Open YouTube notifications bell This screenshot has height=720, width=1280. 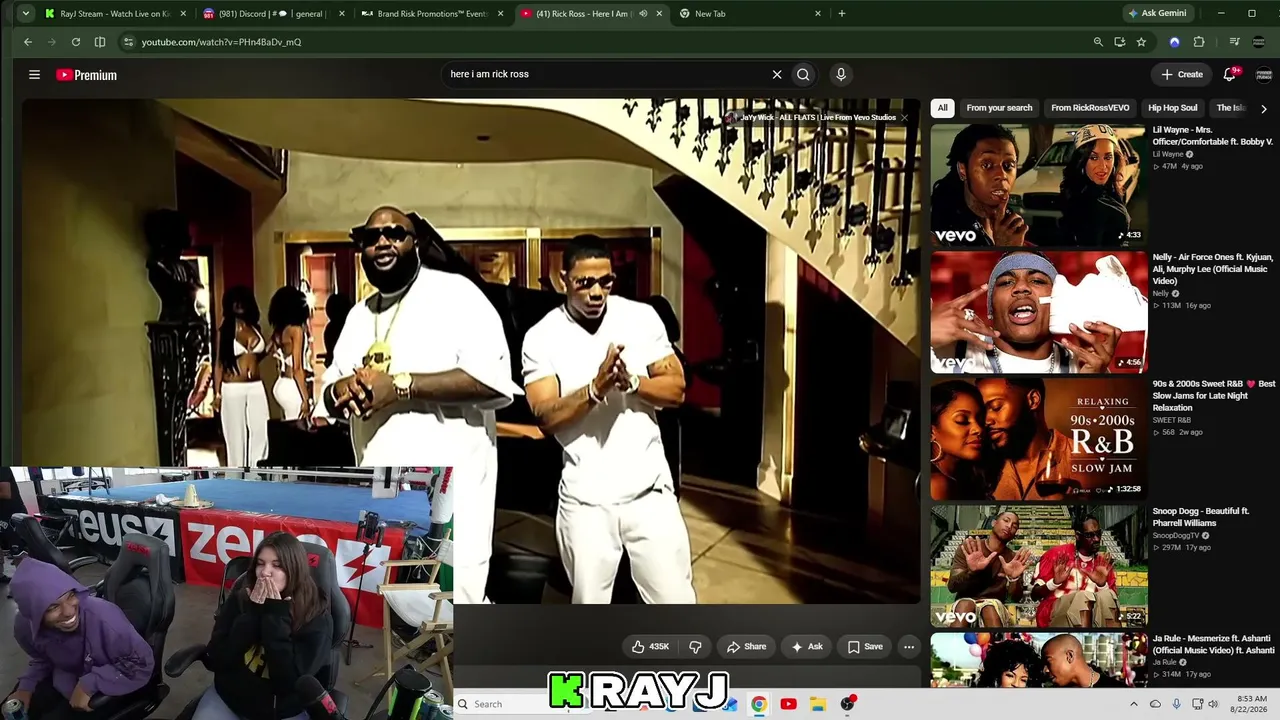1230,74
